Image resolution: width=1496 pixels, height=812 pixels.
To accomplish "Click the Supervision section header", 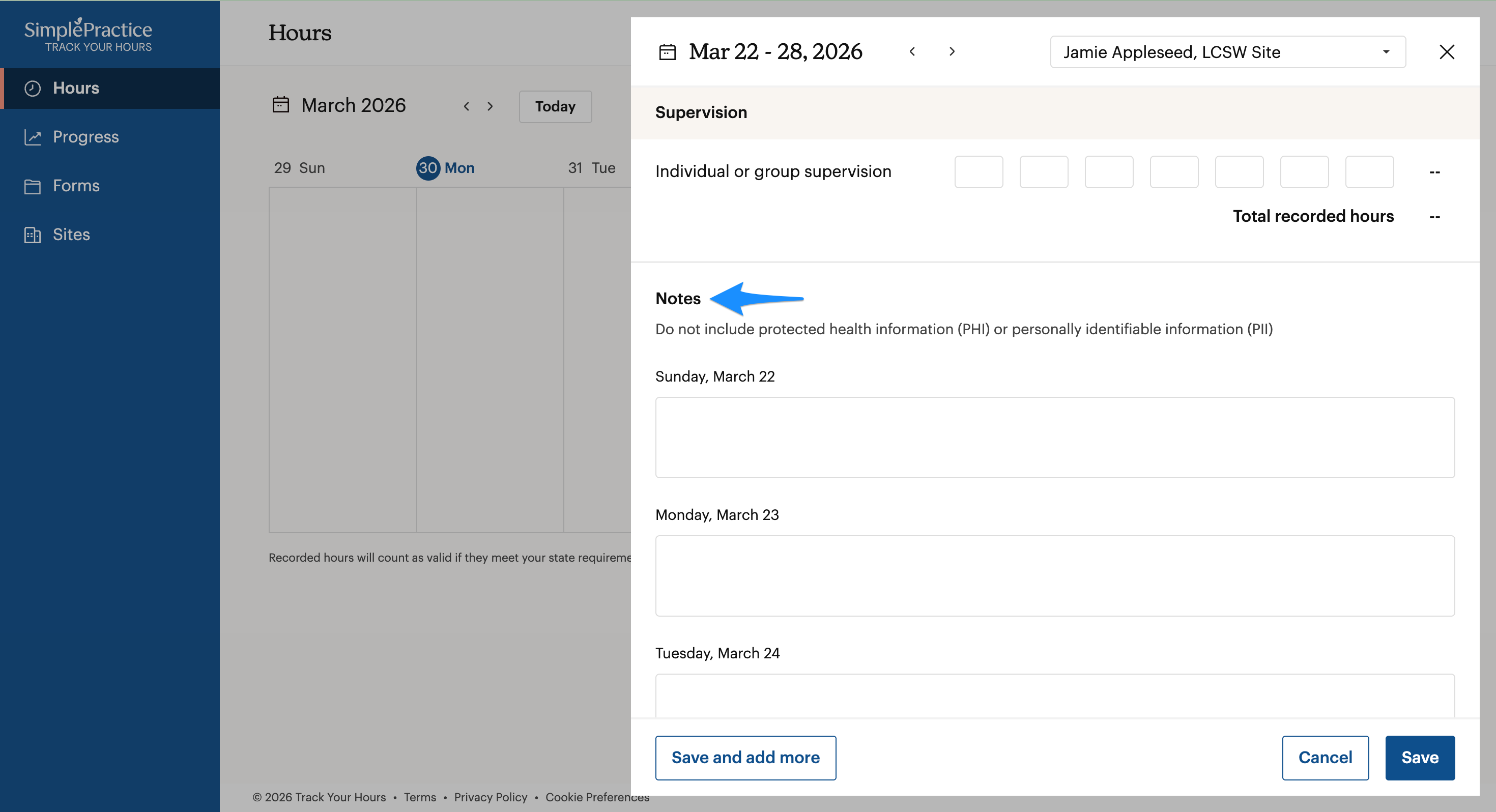I will point(701,112).
